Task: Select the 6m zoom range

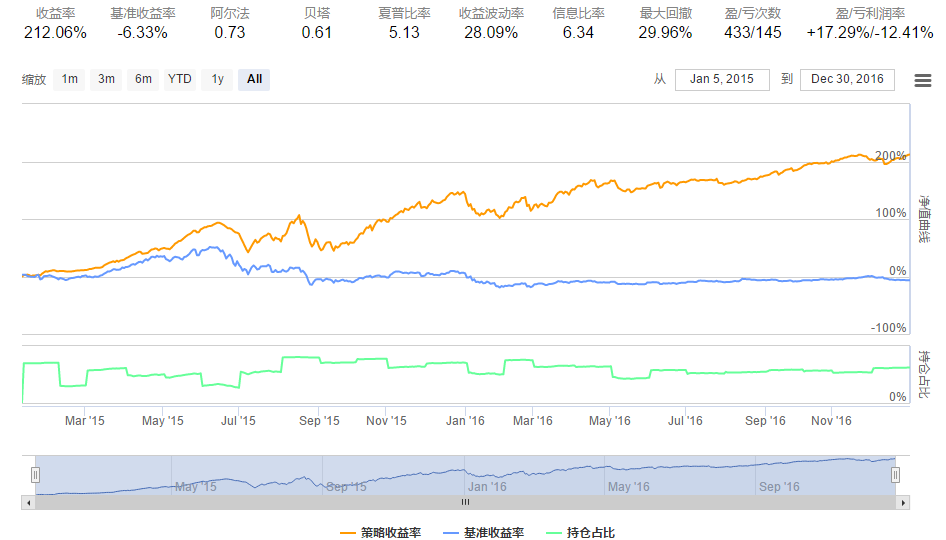Action: 143,79
